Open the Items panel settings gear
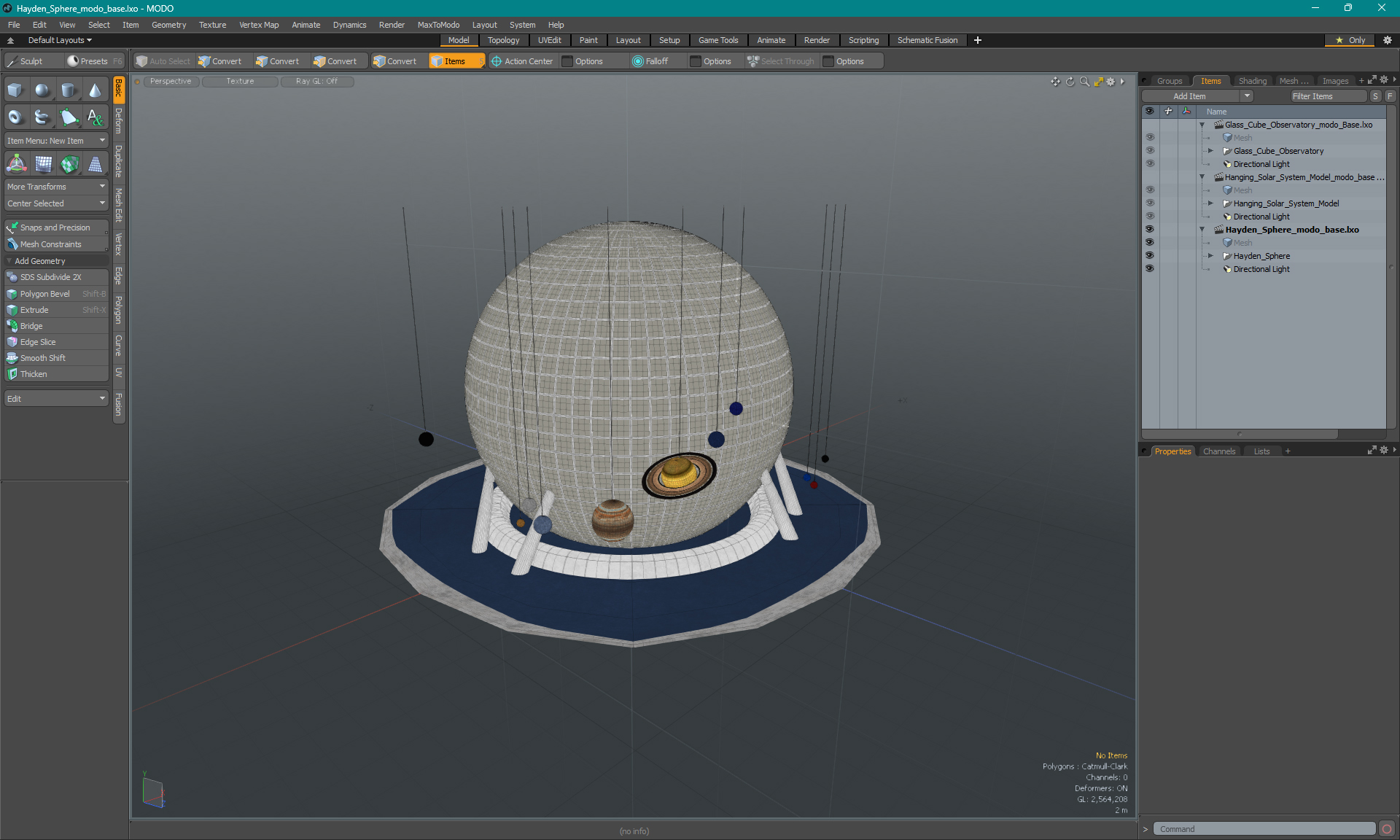This screenshot has height=840, width=1400. 1383,80
